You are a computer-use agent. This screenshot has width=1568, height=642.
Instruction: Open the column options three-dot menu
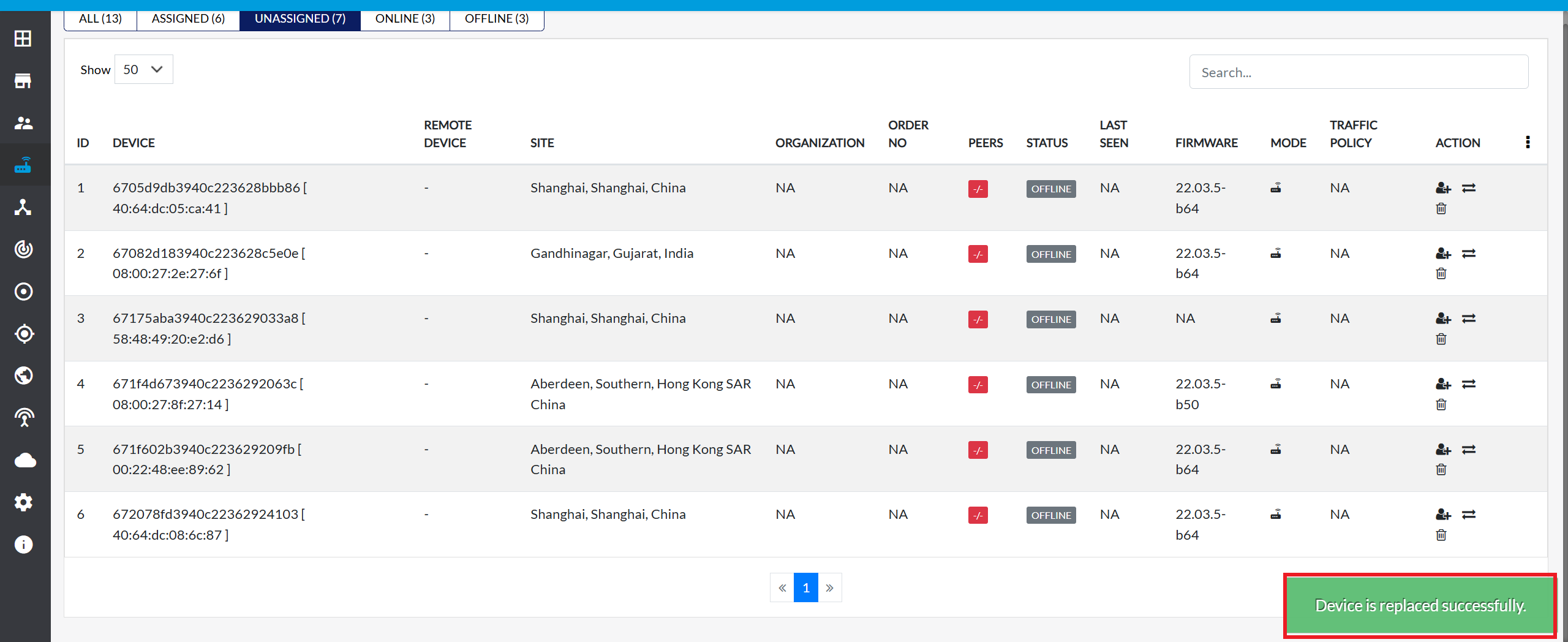point(1528,142)
